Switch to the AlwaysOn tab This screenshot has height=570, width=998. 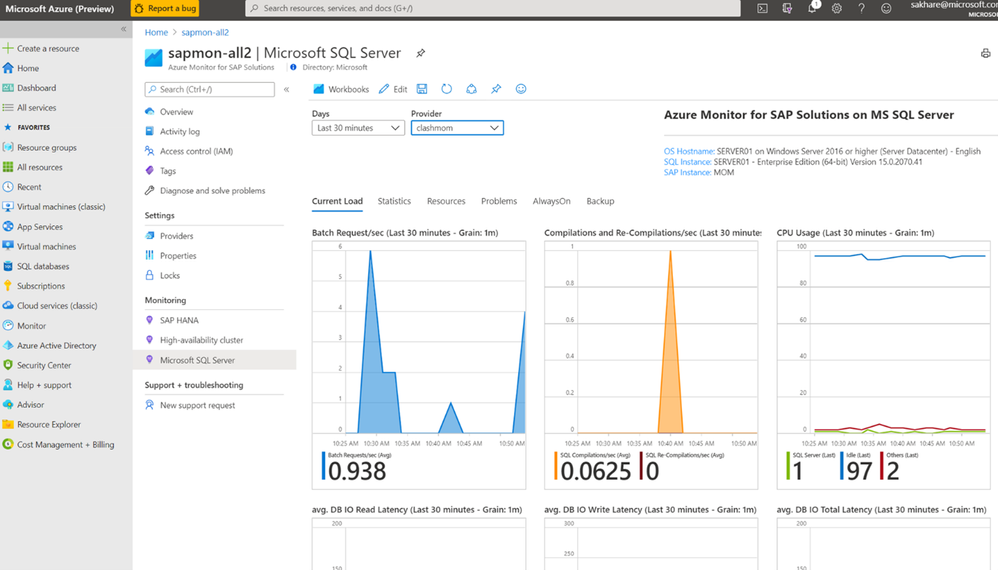point(551,201)
